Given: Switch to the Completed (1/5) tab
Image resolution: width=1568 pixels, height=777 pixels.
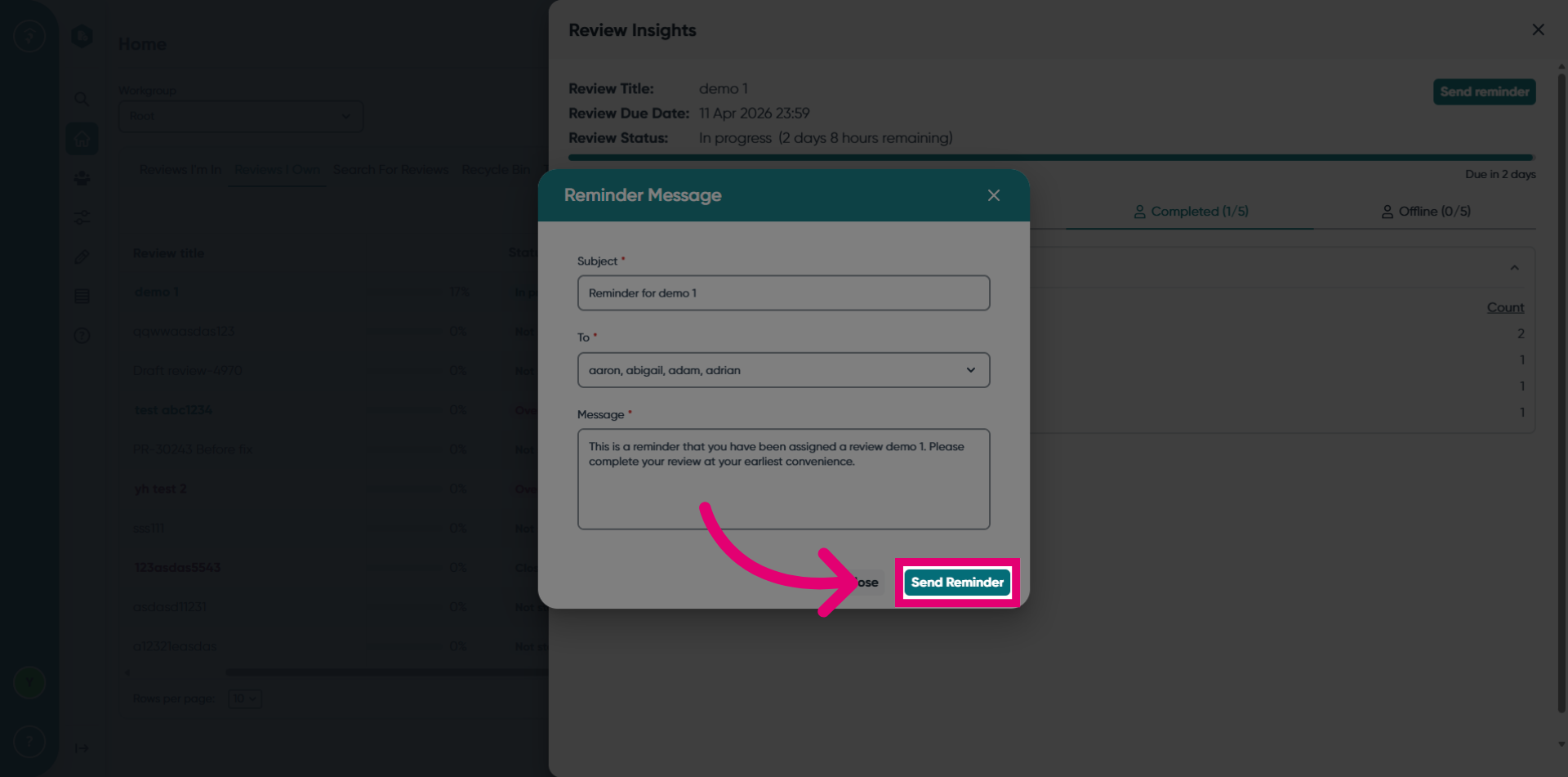Looking at the screenshot, I should [1190, 212].
